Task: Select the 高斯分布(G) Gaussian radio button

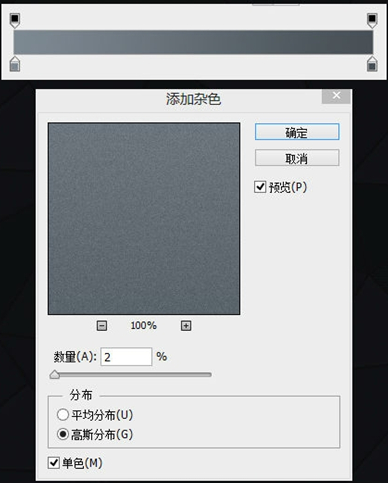Action: click(63, 434)
